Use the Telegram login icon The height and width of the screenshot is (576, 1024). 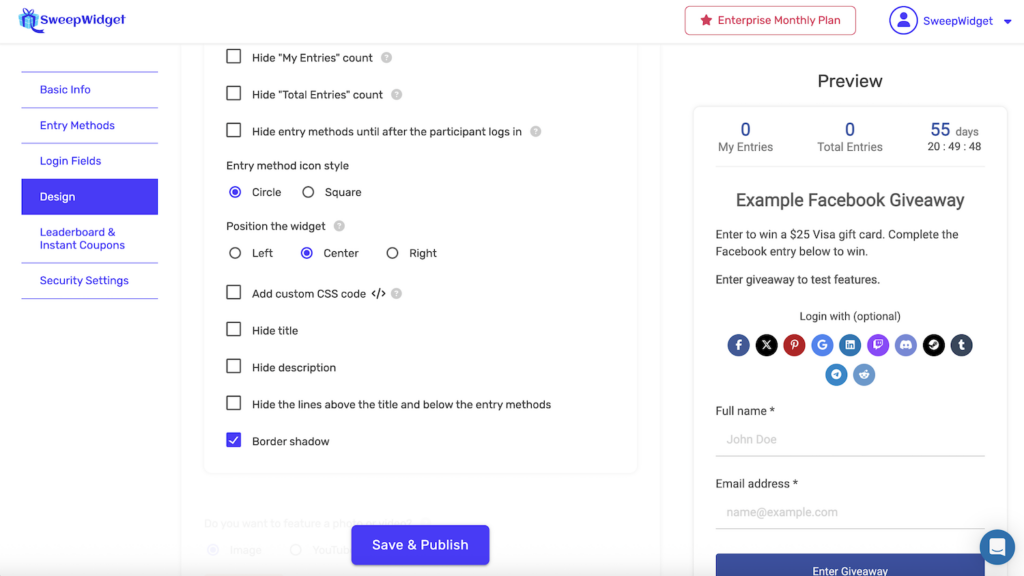coord(837,375)
